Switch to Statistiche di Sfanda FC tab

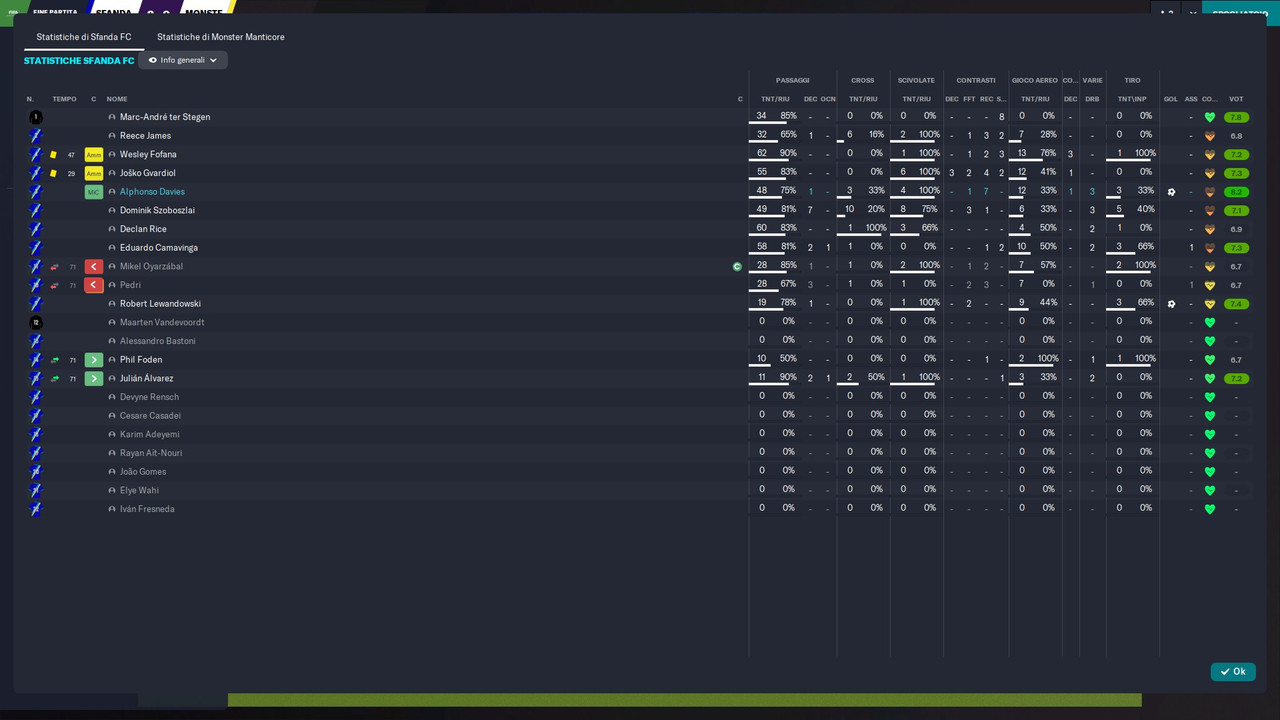coord(84,37)
